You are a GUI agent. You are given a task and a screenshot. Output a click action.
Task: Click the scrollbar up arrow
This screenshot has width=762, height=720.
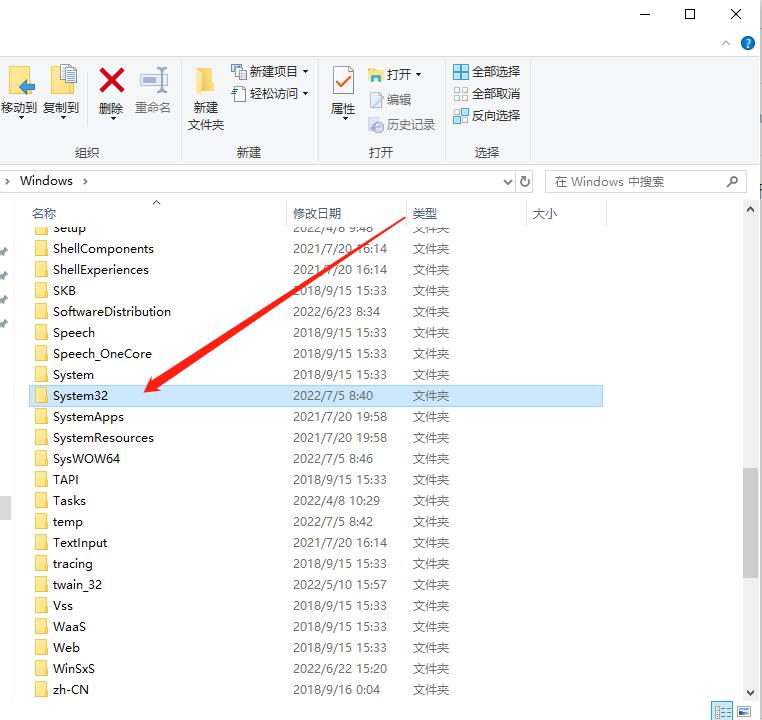tap(750, 210)
